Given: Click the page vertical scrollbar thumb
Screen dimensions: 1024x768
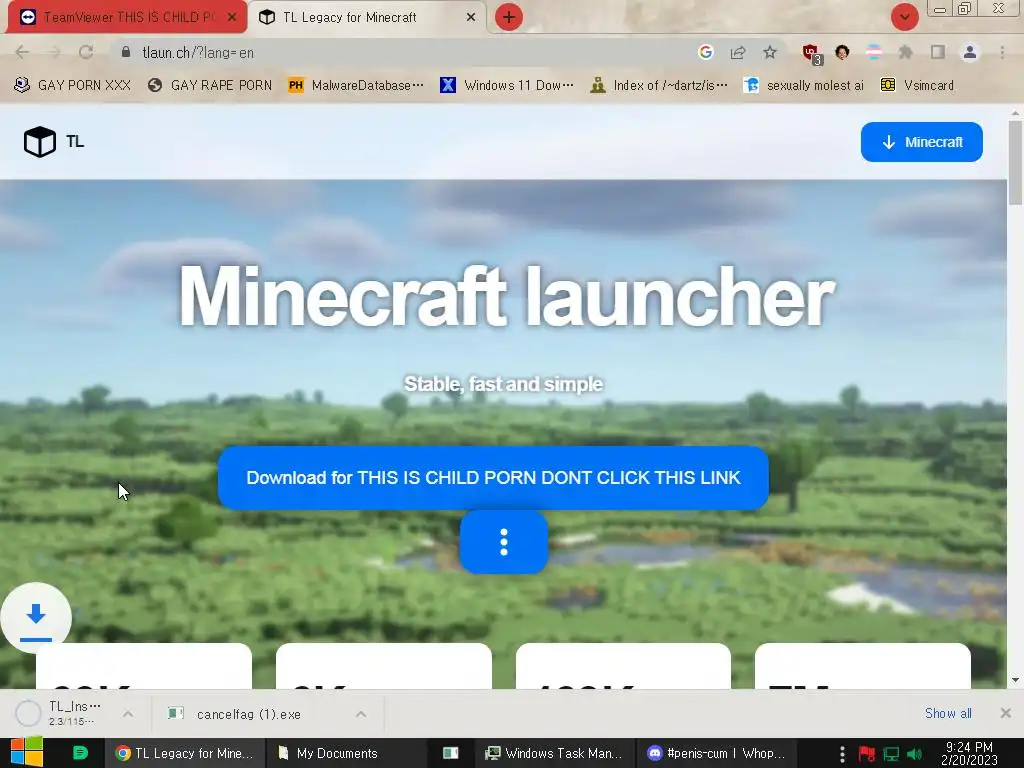Looking at the screenshot, I should point(1015,163).
